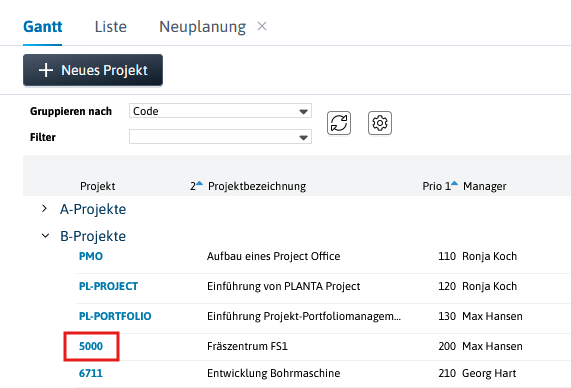Click manager Max Hansen in 5000 row

tap(492, 346)
